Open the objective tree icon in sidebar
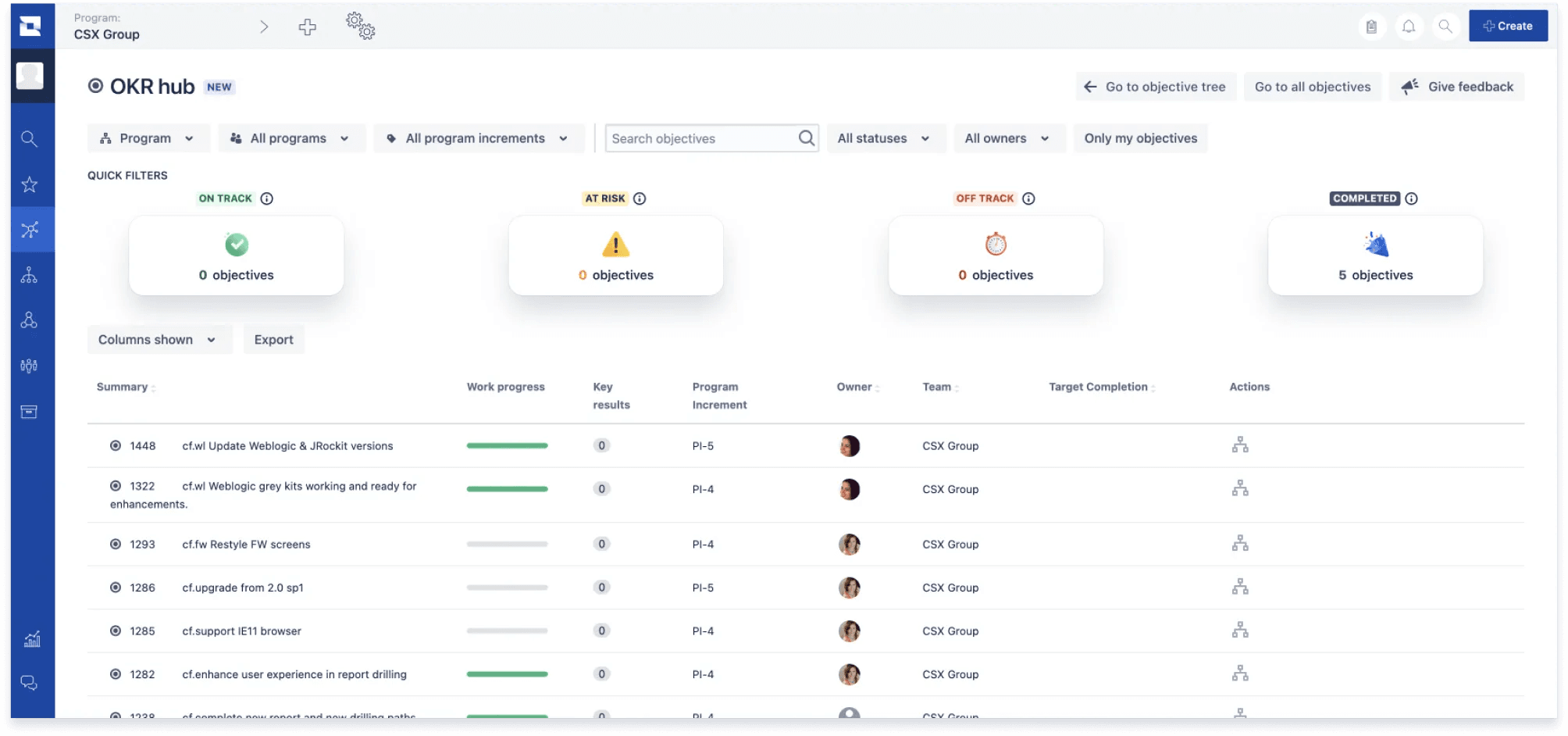1568x736 pixels. point(30,274)
